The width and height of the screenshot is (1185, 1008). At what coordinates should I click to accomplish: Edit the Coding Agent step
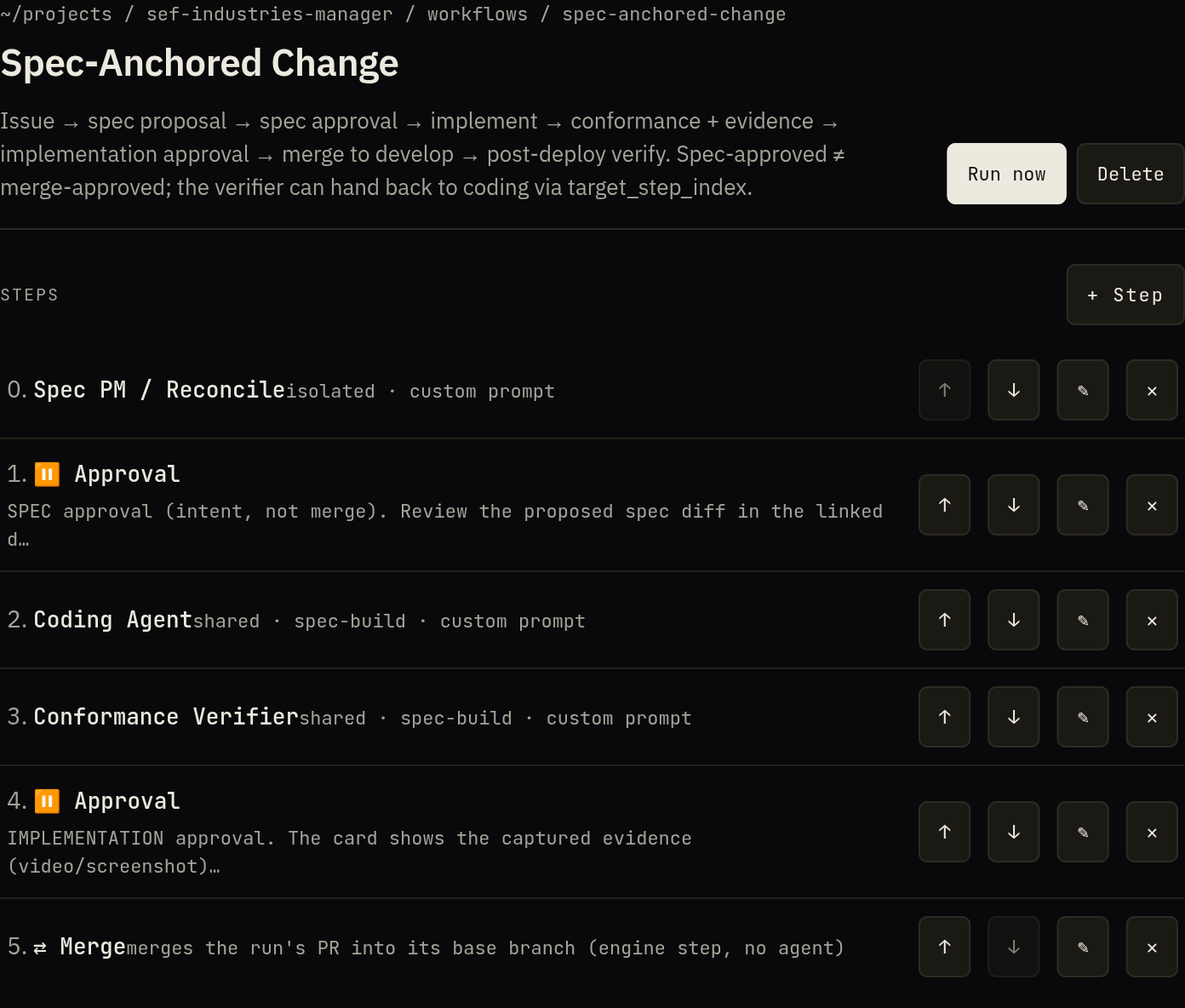coord(1083,620)
